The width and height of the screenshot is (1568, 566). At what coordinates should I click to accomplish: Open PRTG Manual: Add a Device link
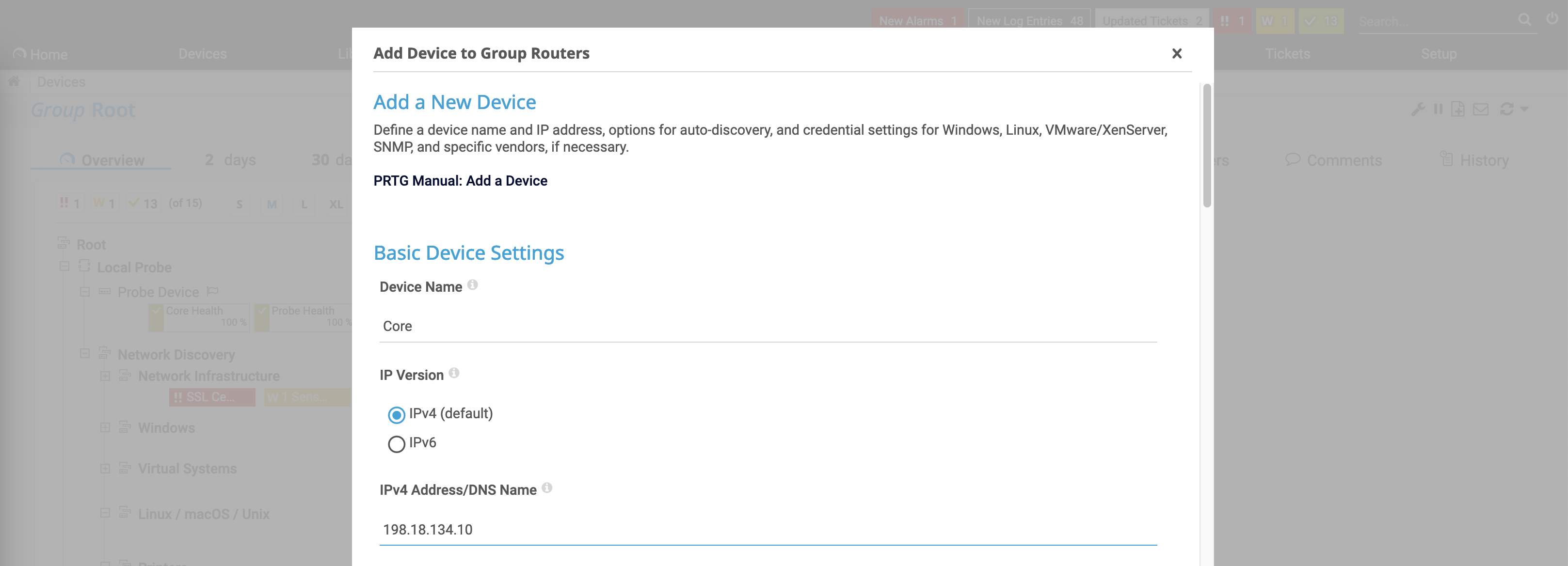click(x=460, y=181)
